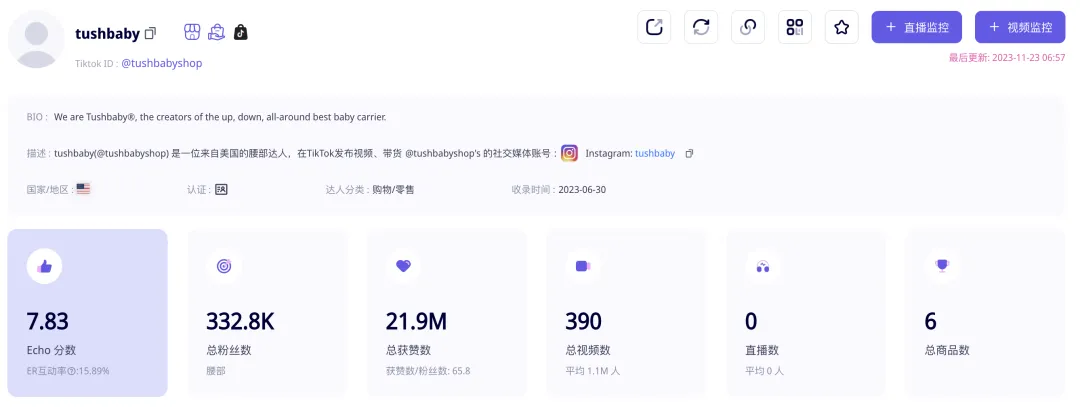1080x407 pixels.
Task: Click the live stream icon above 0
Action: 762,266
